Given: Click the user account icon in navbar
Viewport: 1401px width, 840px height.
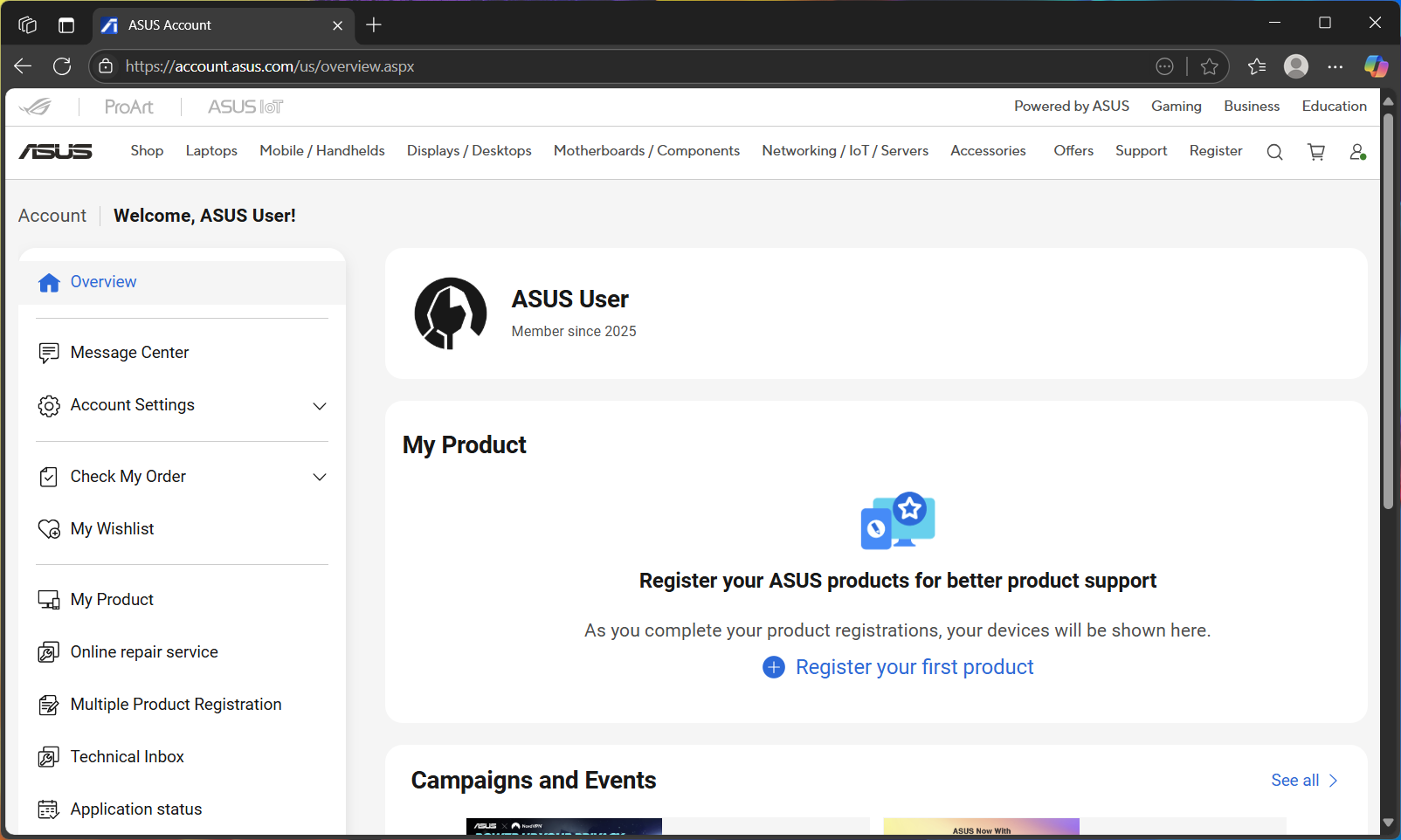Looking at the screenshot, I should tap(1357, 152).
